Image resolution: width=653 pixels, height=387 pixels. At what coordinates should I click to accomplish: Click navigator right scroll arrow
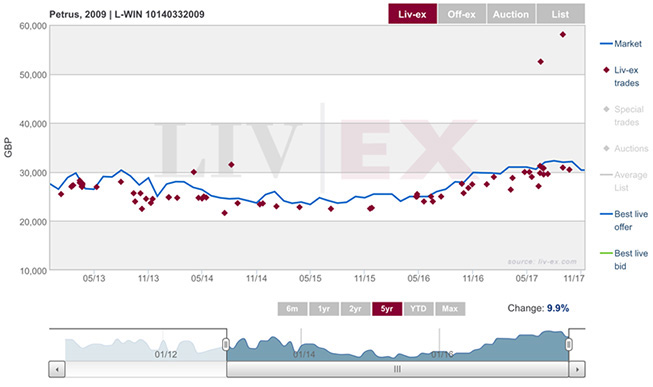[577, 370]
